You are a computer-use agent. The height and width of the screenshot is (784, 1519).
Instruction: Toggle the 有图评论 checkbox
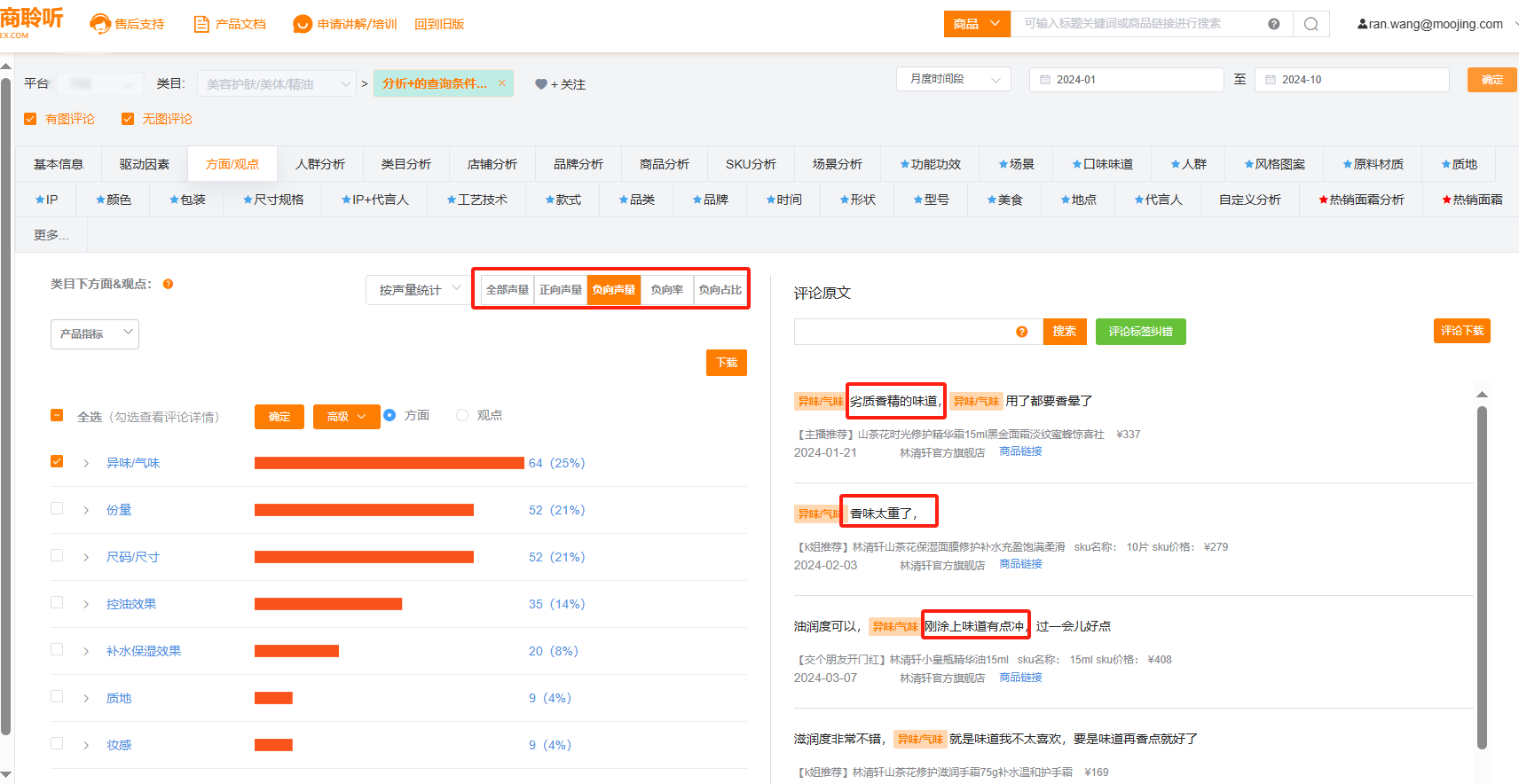[x=30, y=119]
